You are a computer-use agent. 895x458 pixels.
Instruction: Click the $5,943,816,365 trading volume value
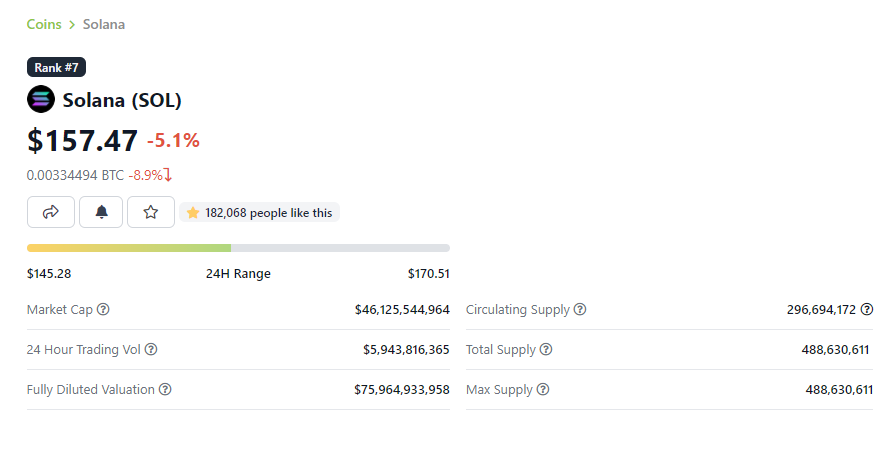(x=406, y=349)
